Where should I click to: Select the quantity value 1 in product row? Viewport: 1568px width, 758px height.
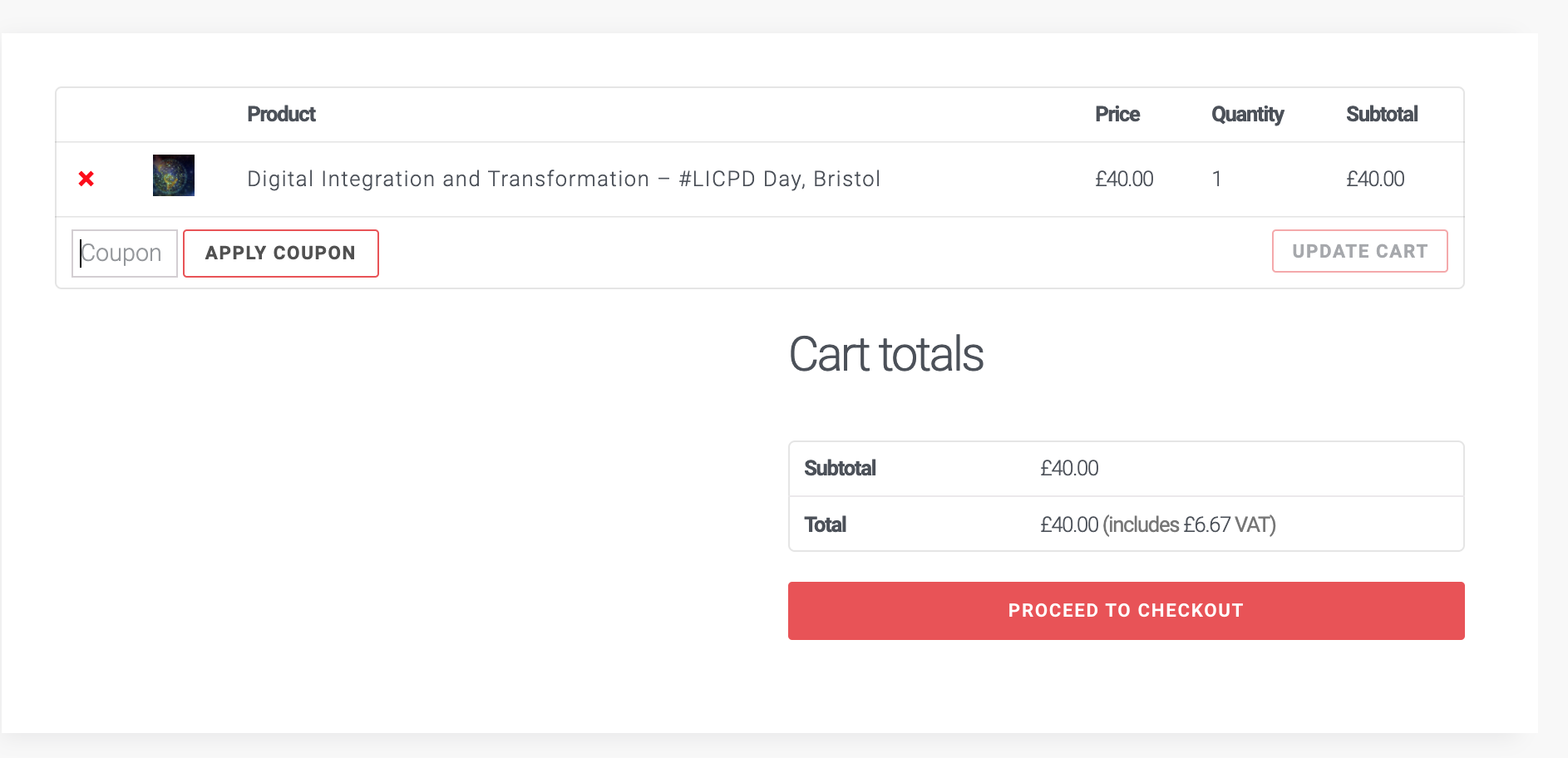click(1216, 179)
